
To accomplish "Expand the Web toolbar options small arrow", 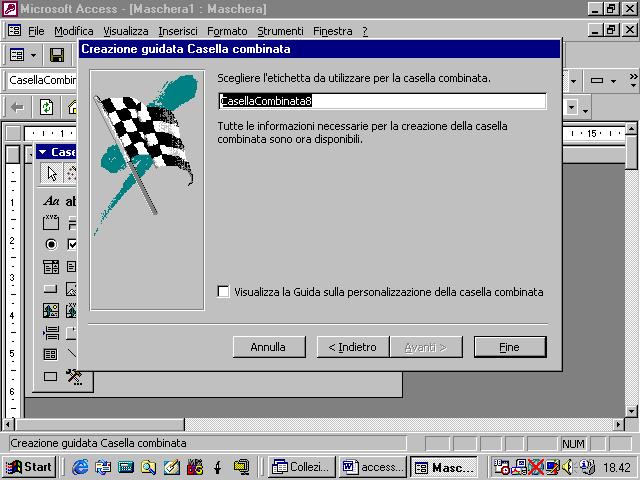I will click(586, 111).
